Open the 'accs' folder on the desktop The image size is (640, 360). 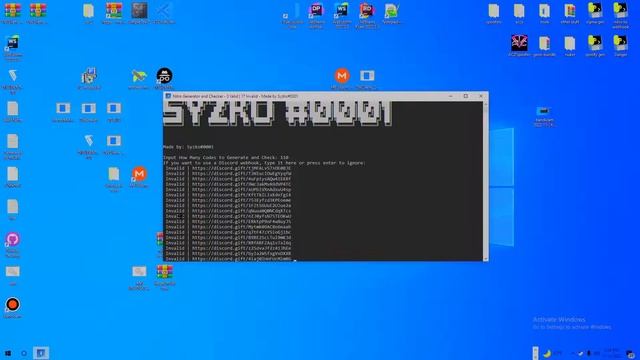[x=519, y=11]
